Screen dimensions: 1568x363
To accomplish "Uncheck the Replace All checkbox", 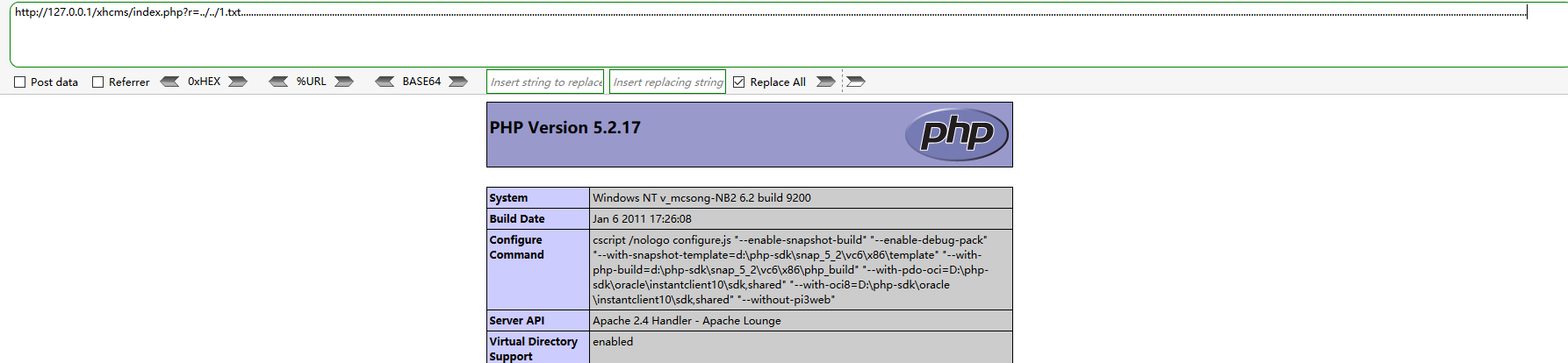I will (738, 82).
